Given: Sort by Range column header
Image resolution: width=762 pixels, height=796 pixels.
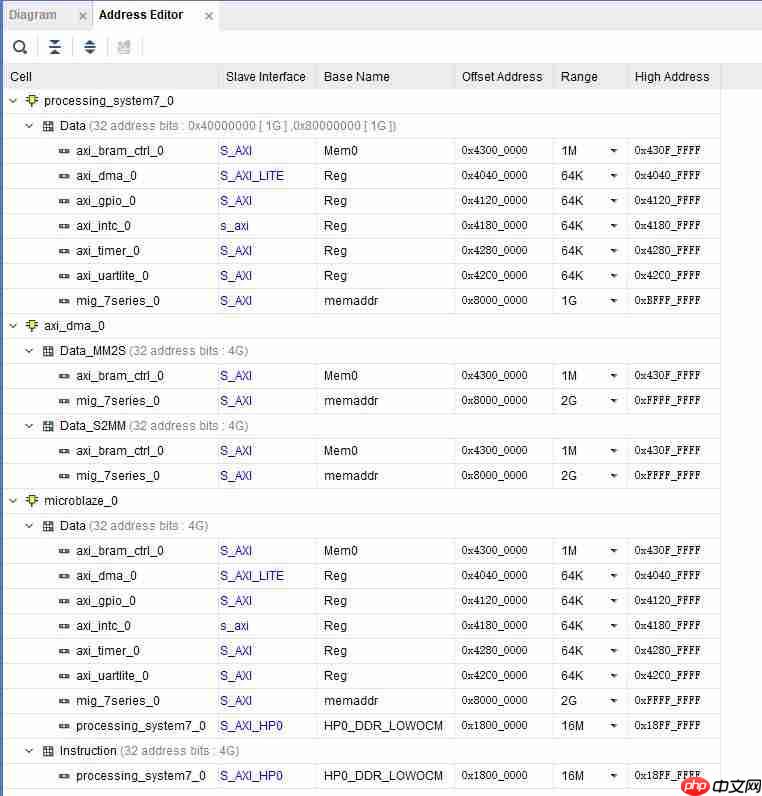Looking at the screenshot, I should pos(590,77).
